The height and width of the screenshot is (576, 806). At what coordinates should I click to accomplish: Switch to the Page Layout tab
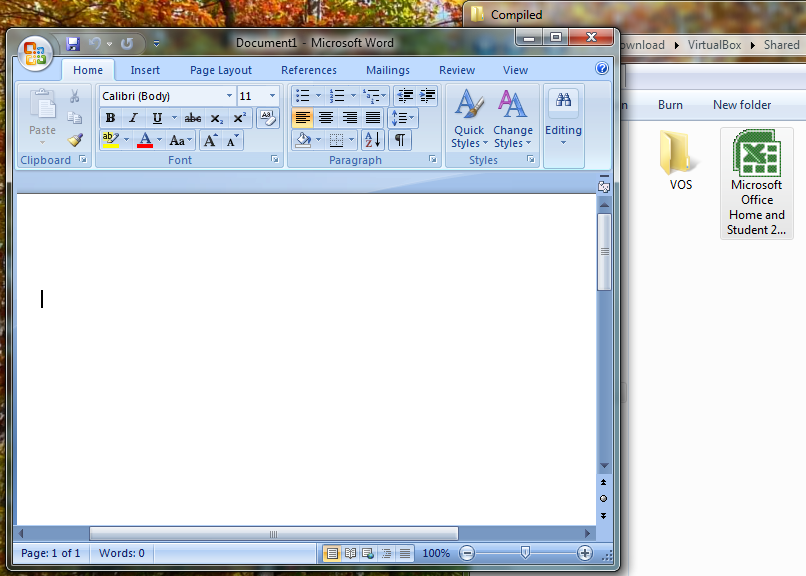[221, 70]
